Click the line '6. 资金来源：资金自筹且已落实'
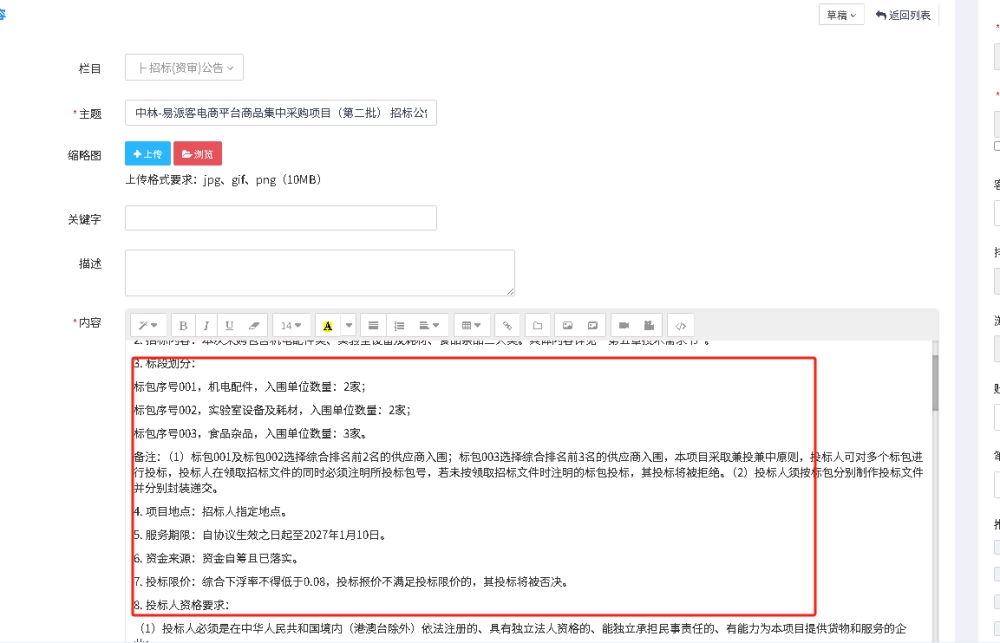 (216, 559)
